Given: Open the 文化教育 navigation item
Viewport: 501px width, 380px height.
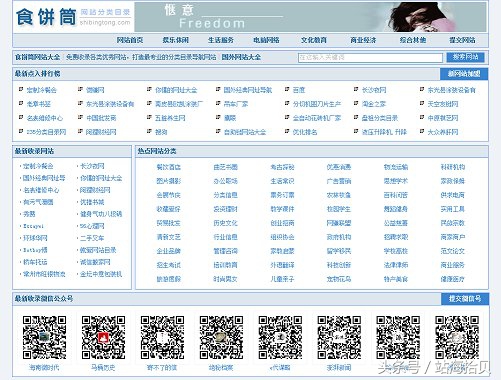Looking at the screenshot, I should click(314, 40).
